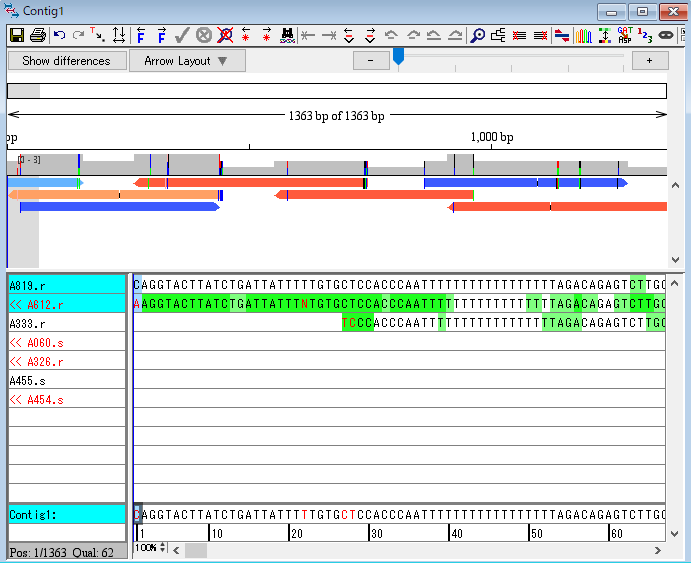Click the Print icon

[38, 35]
